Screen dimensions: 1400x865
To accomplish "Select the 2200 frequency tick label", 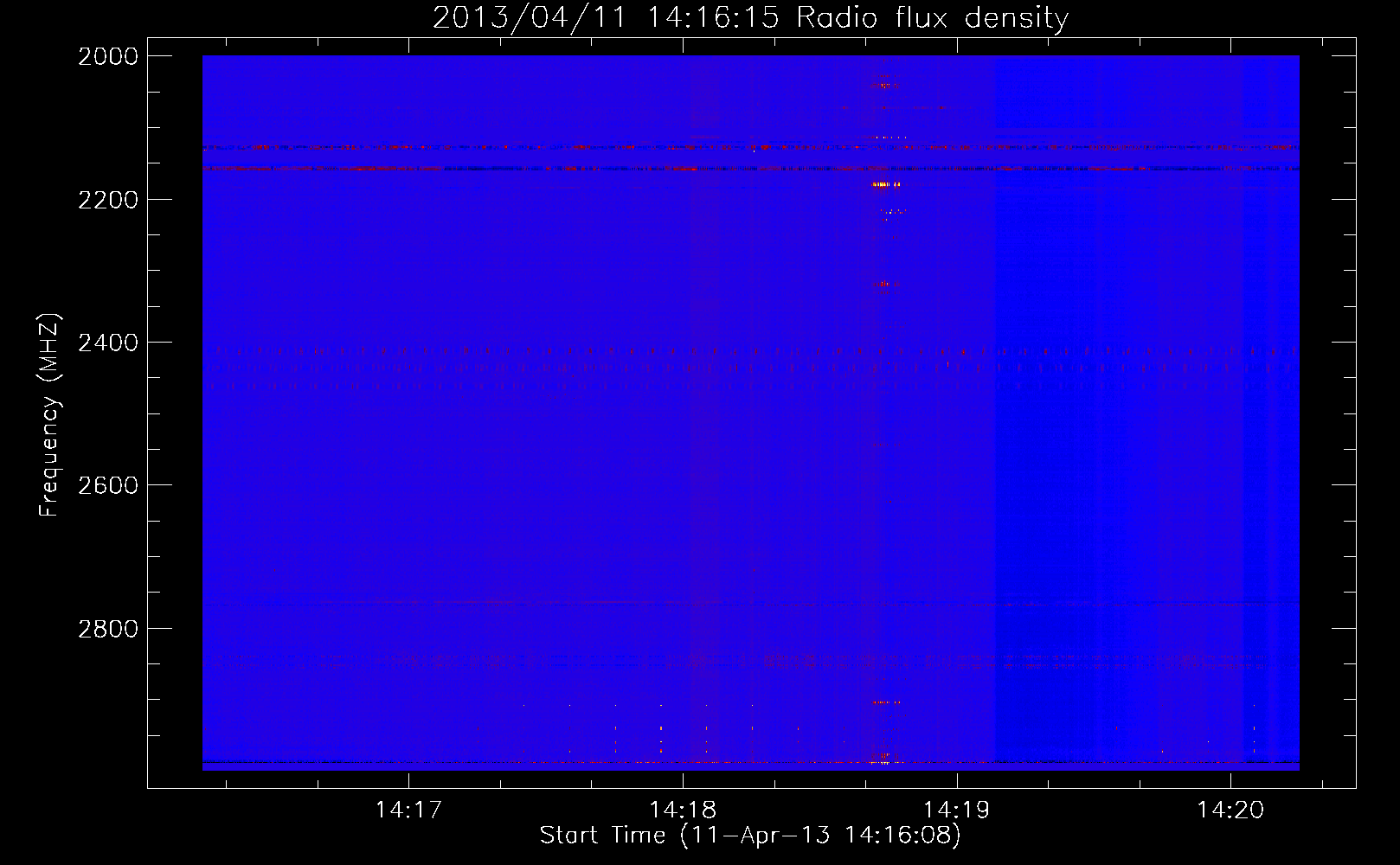I will click(x=108, y=200).
